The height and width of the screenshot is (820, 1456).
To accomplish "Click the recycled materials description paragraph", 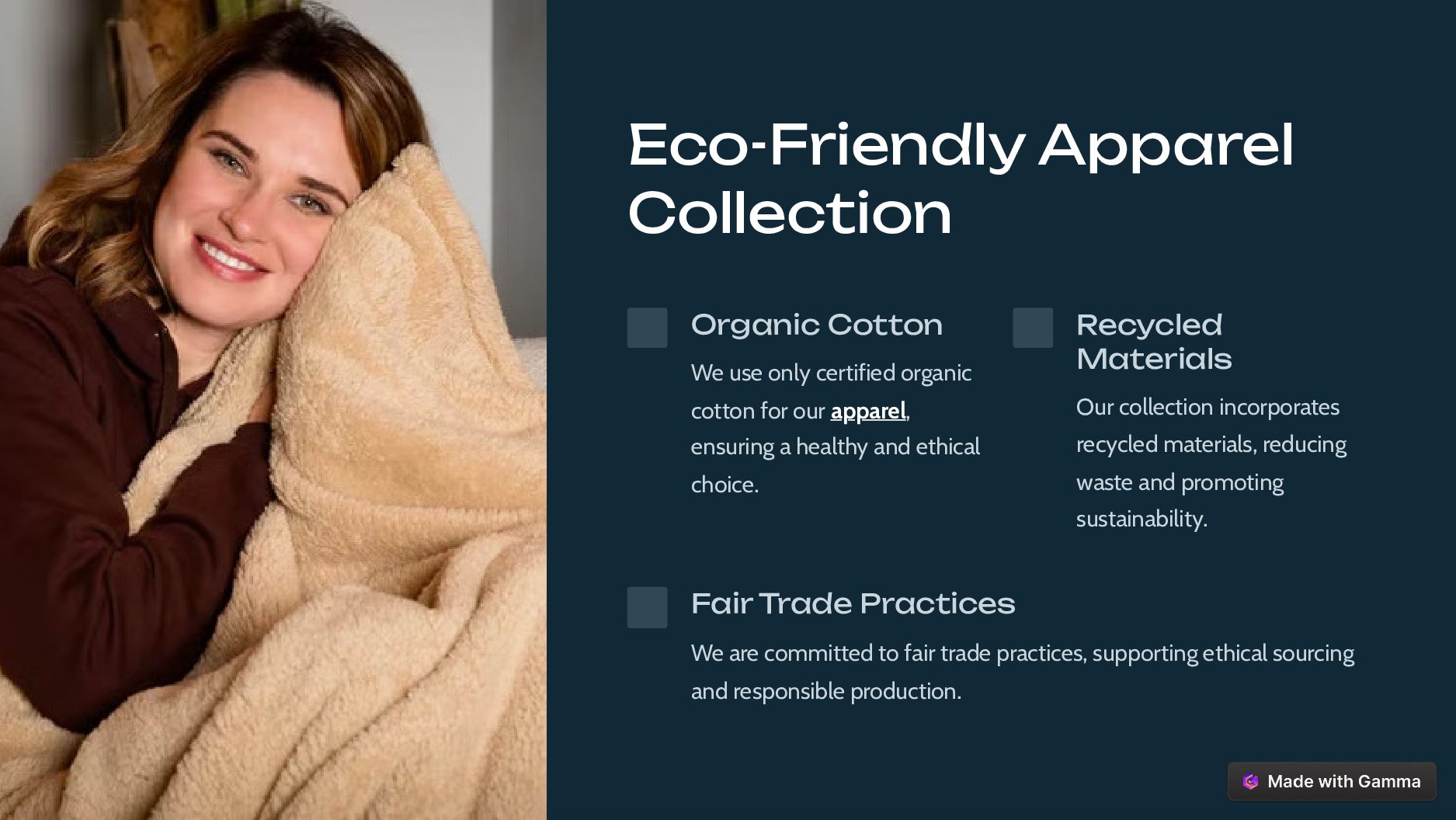I will click(1211, 463).
